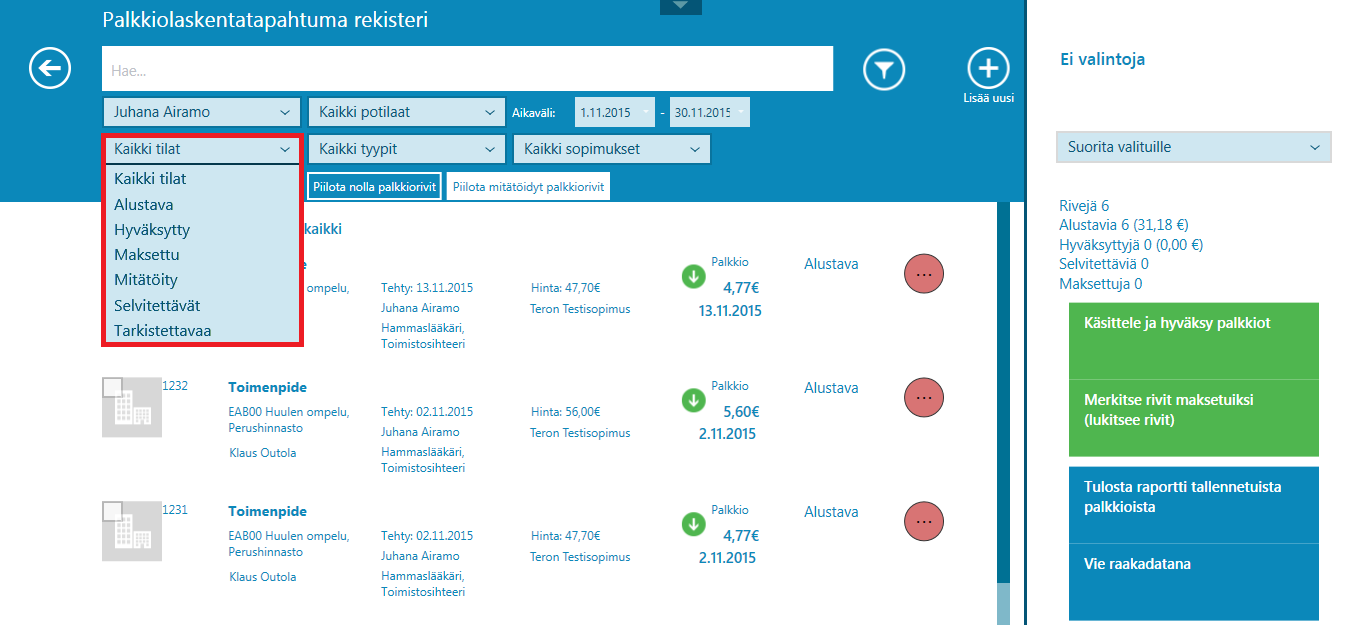Viewport: 1360px width, 625px height.
Task: Open red options menu for row 1231
Action: [x=924, y=521]
